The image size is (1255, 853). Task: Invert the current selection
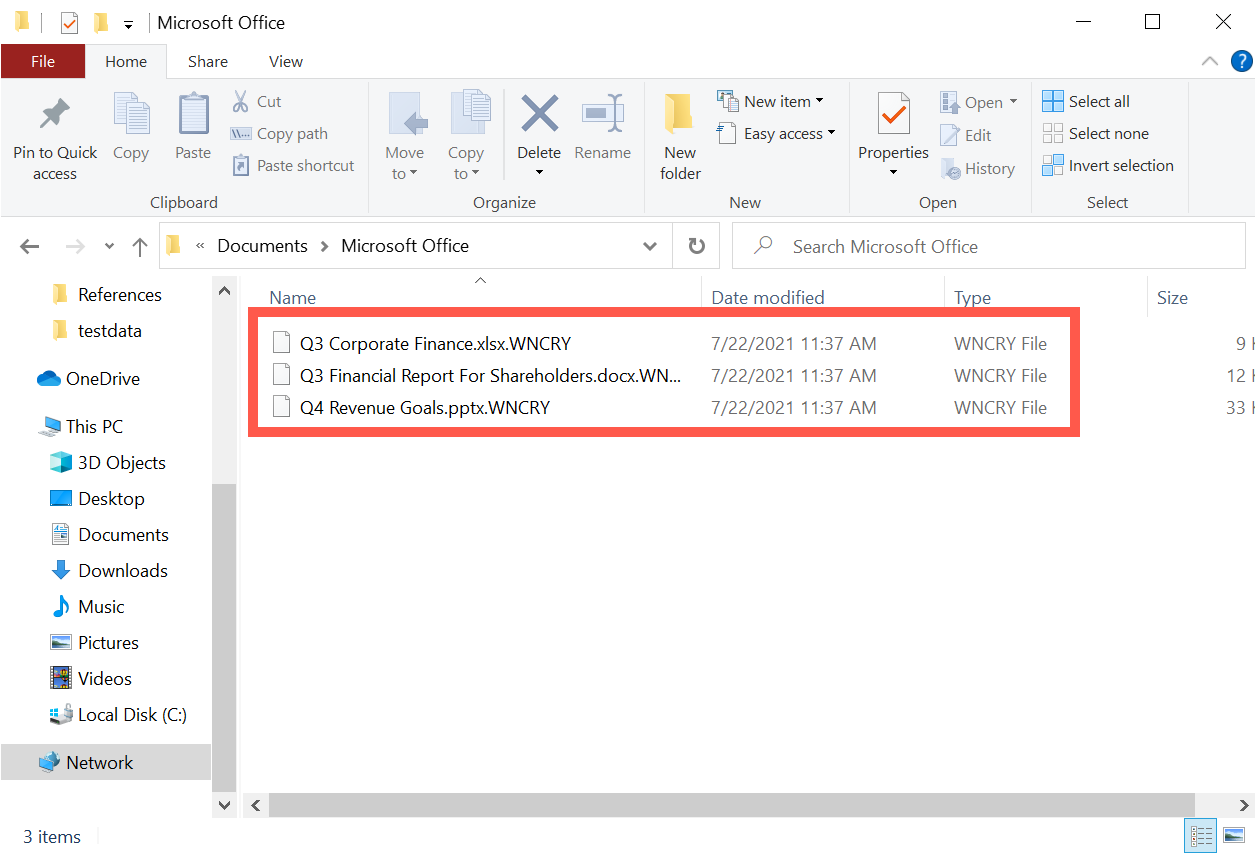1108,165
